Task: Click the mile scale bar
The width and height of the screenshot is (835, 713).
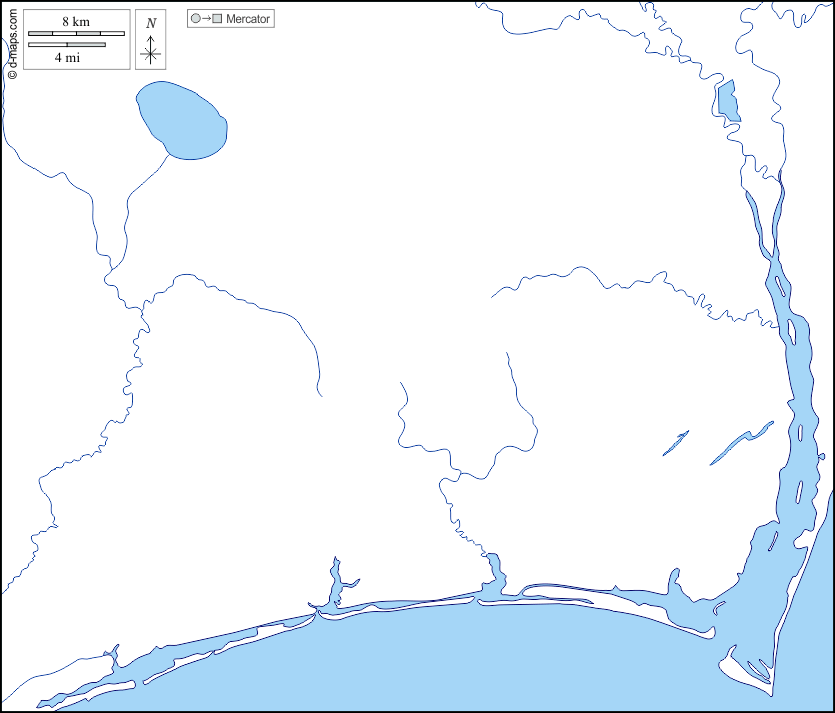Action: pyautogui.click(x=66, y=45)
